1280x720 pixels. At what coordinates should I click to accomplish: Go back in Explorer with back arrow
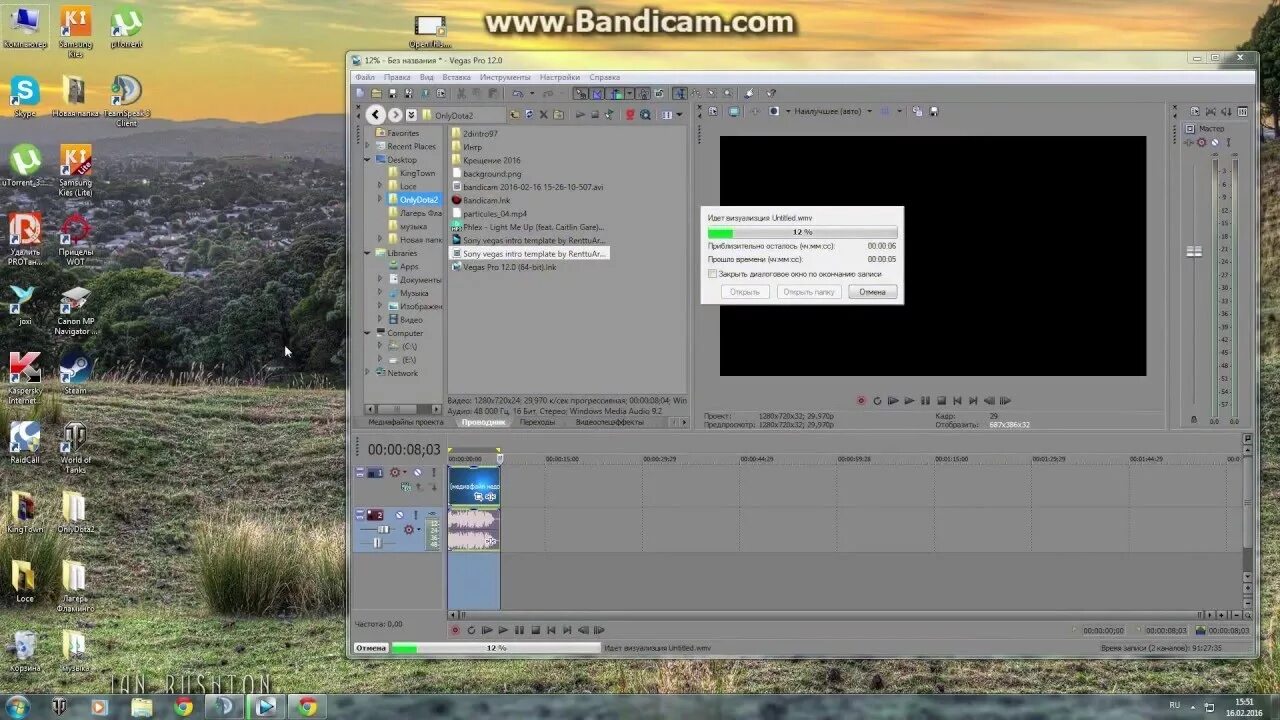pos(375,115)
